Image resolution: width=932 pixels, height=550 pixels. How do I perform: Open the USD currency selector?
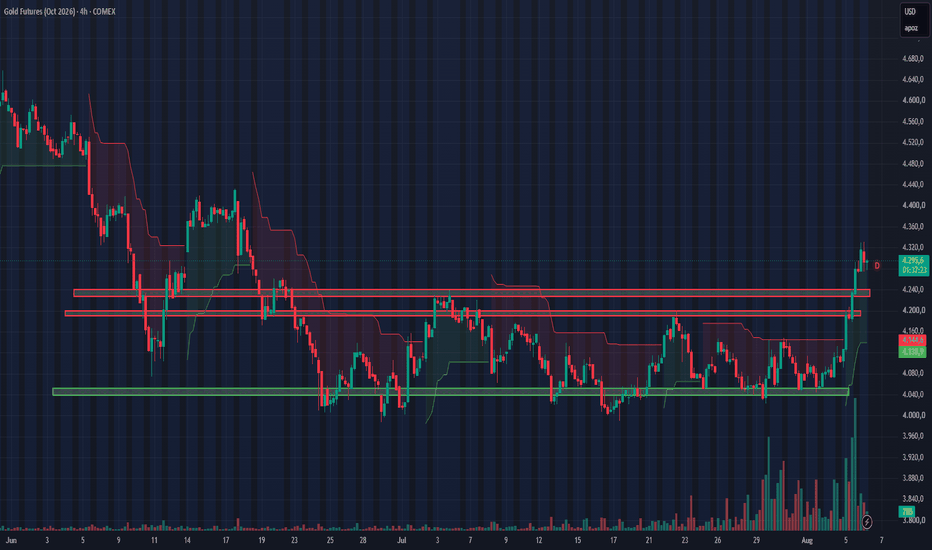[x=911, y=11]
